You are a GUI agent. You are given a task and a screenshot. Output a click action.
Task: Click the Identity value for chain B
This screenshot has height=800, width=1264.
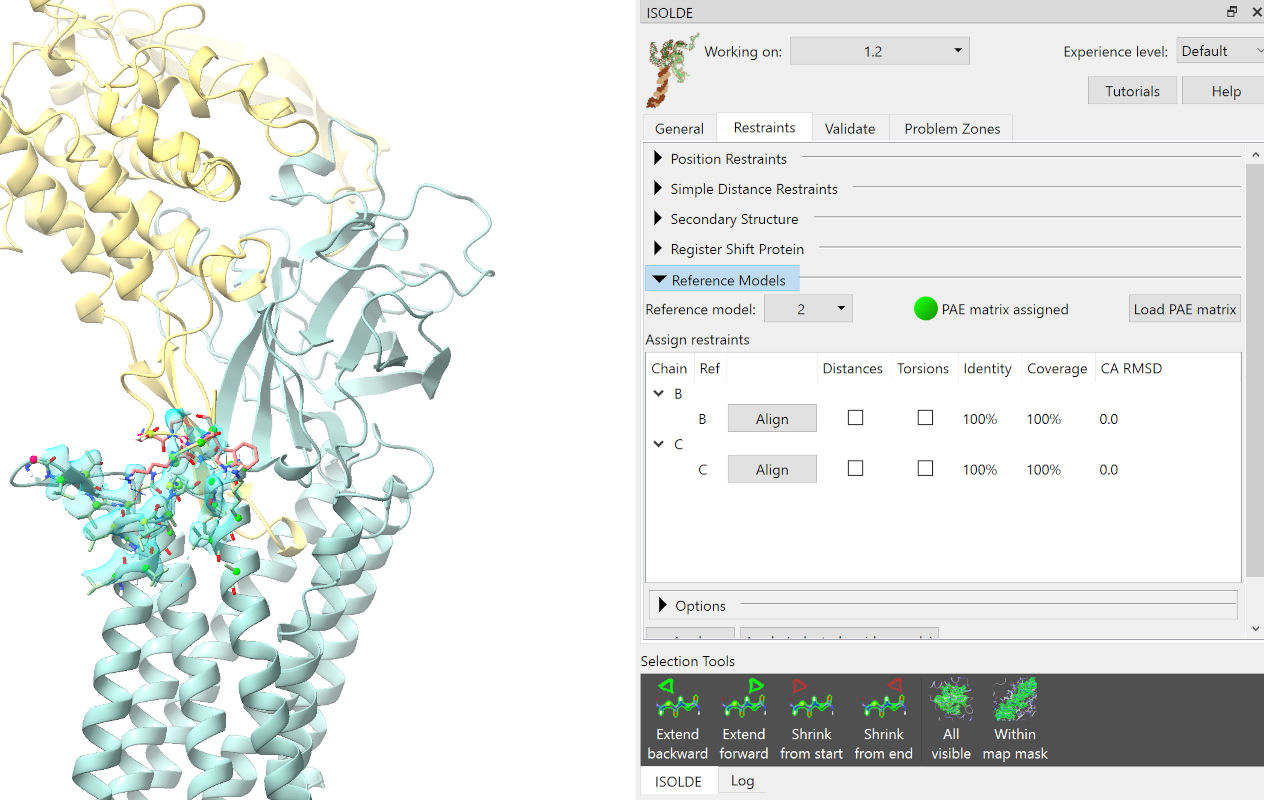tap(980, 419)
